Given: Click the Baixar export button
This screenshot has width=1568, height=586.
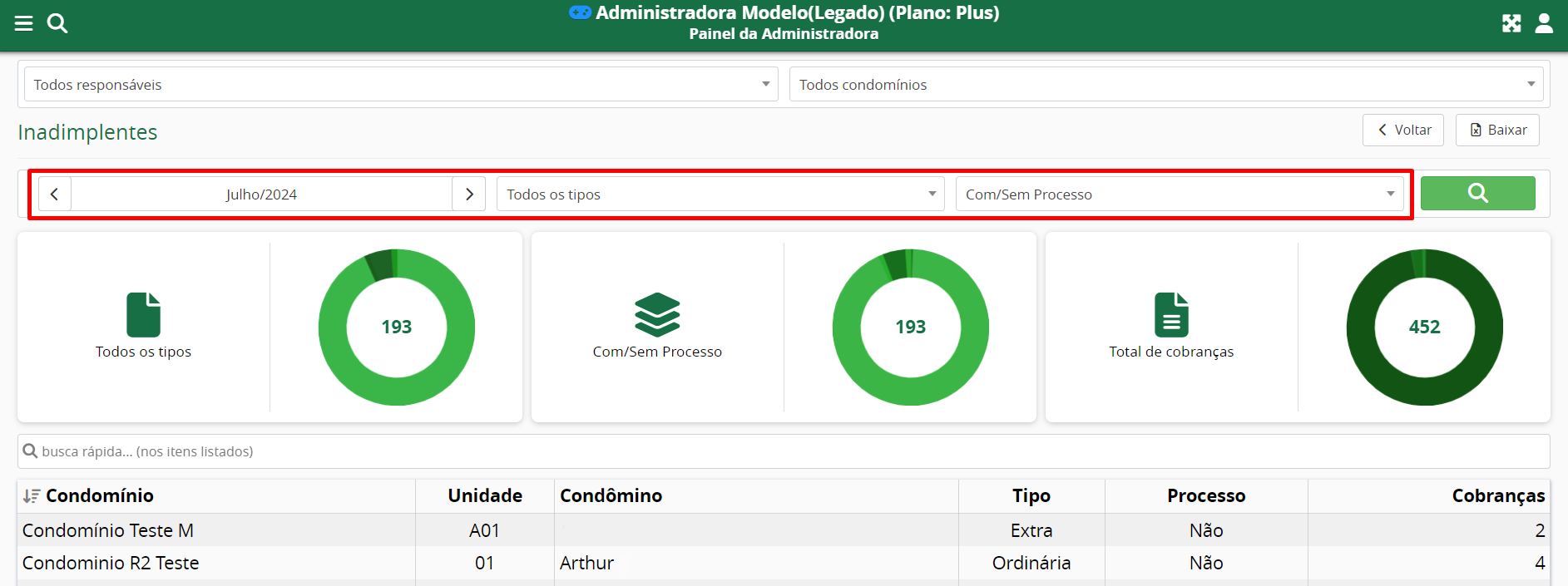Looking at the screenshot, I should click(1497, 130).
